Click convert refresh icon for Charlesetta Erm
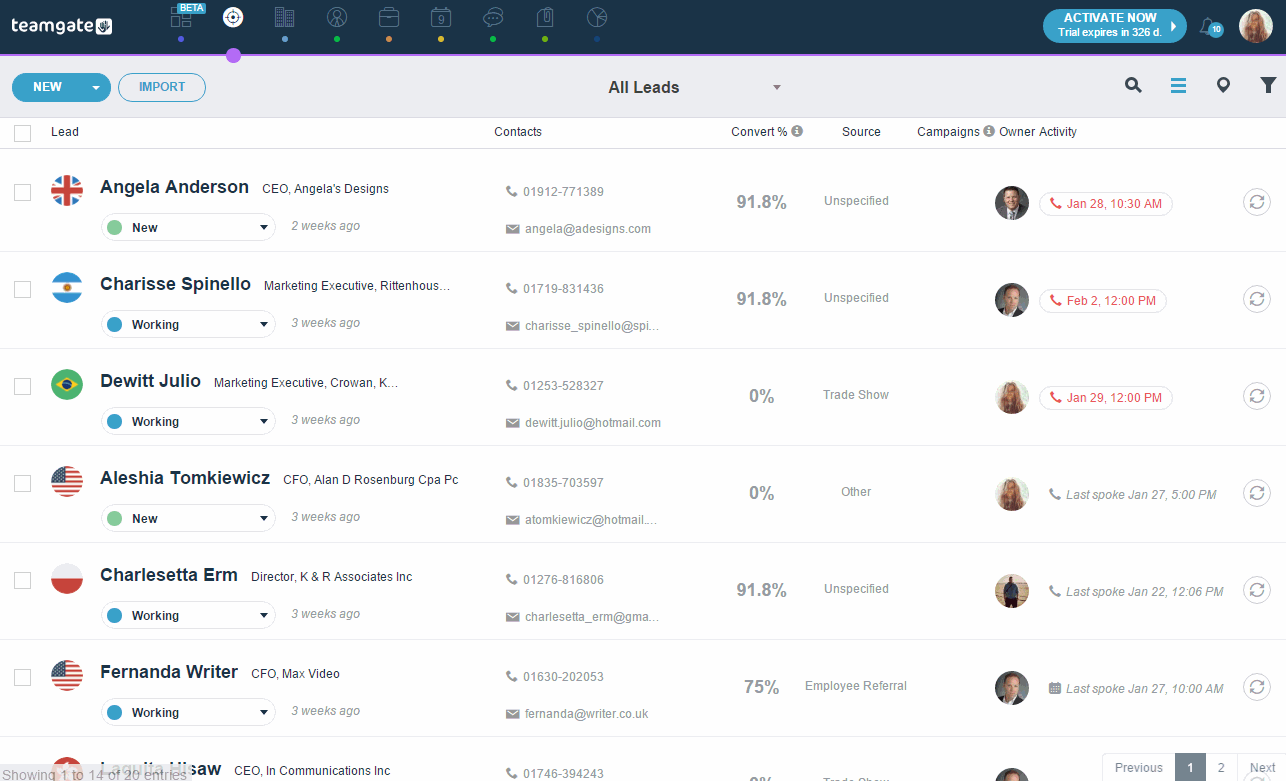Viewport: 1286px width, 781px height. point(1257,590)
